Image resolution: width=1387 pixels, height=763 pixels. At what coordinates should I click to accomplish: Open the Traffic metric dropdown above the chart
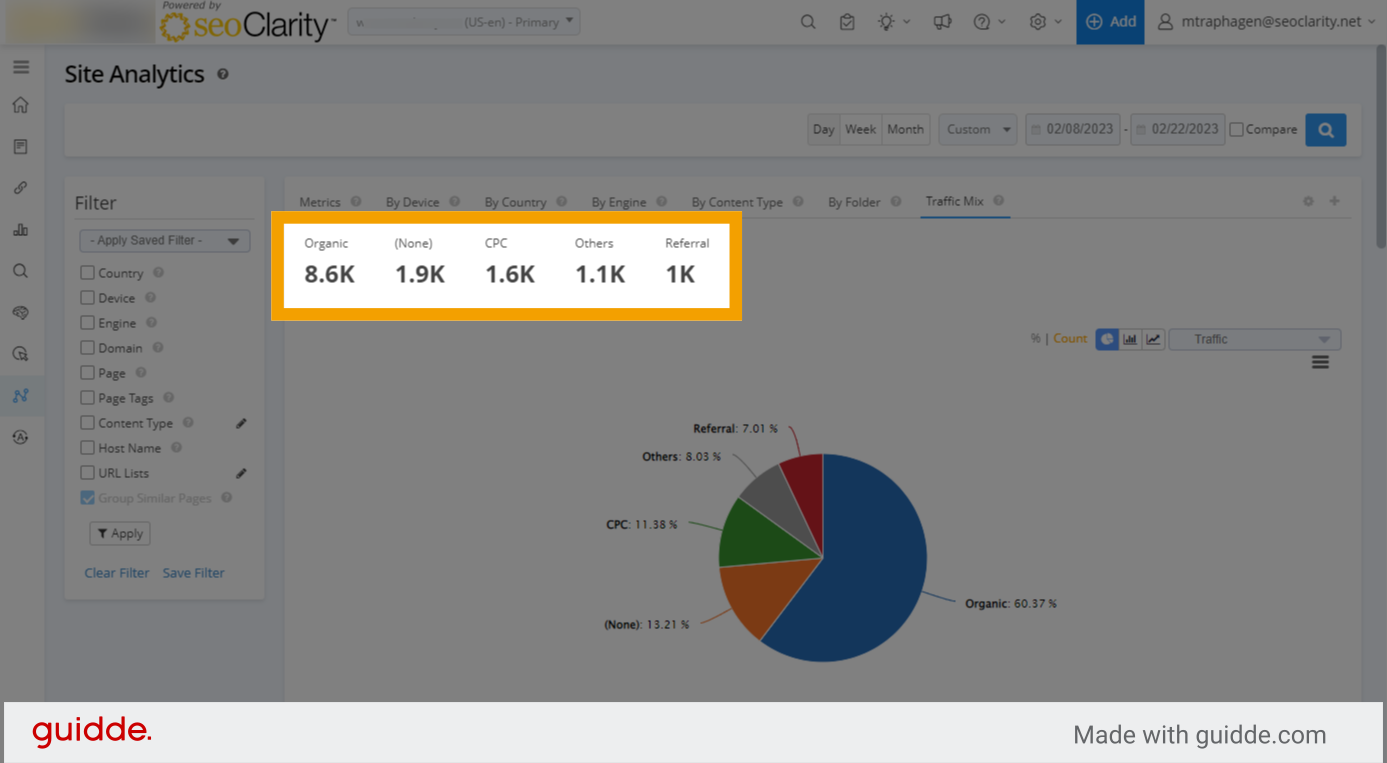(x=1254, y=339)
